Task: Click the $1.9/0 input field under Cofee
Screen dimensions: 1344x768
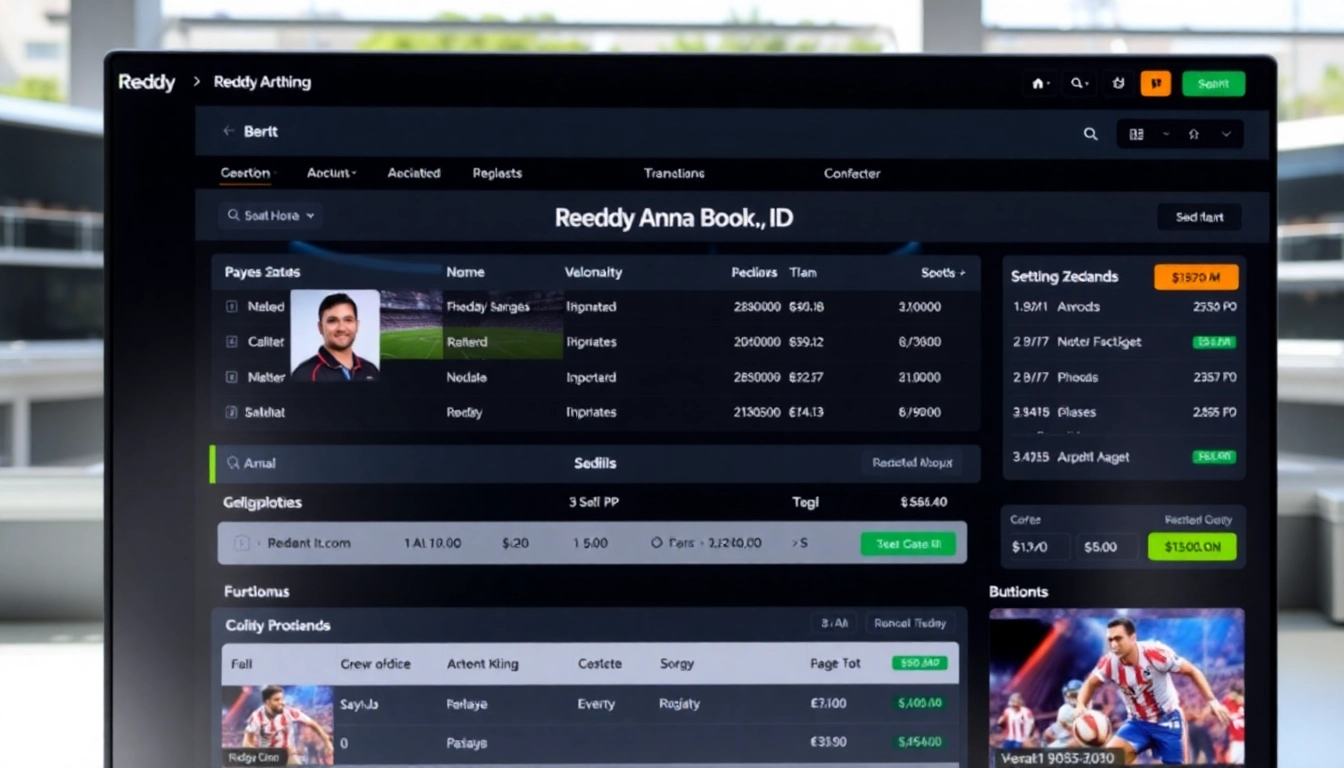Action: click(x=1036, y=547)
